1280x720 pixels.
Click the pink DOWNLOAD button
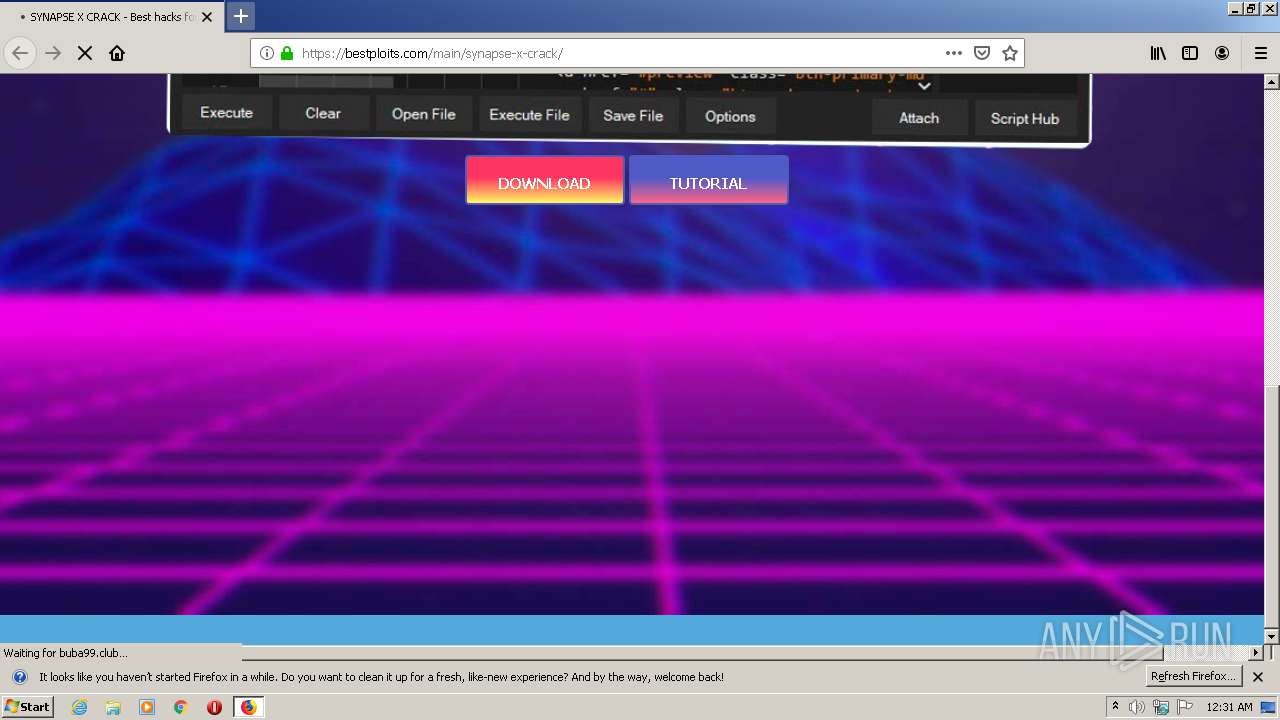544,180
